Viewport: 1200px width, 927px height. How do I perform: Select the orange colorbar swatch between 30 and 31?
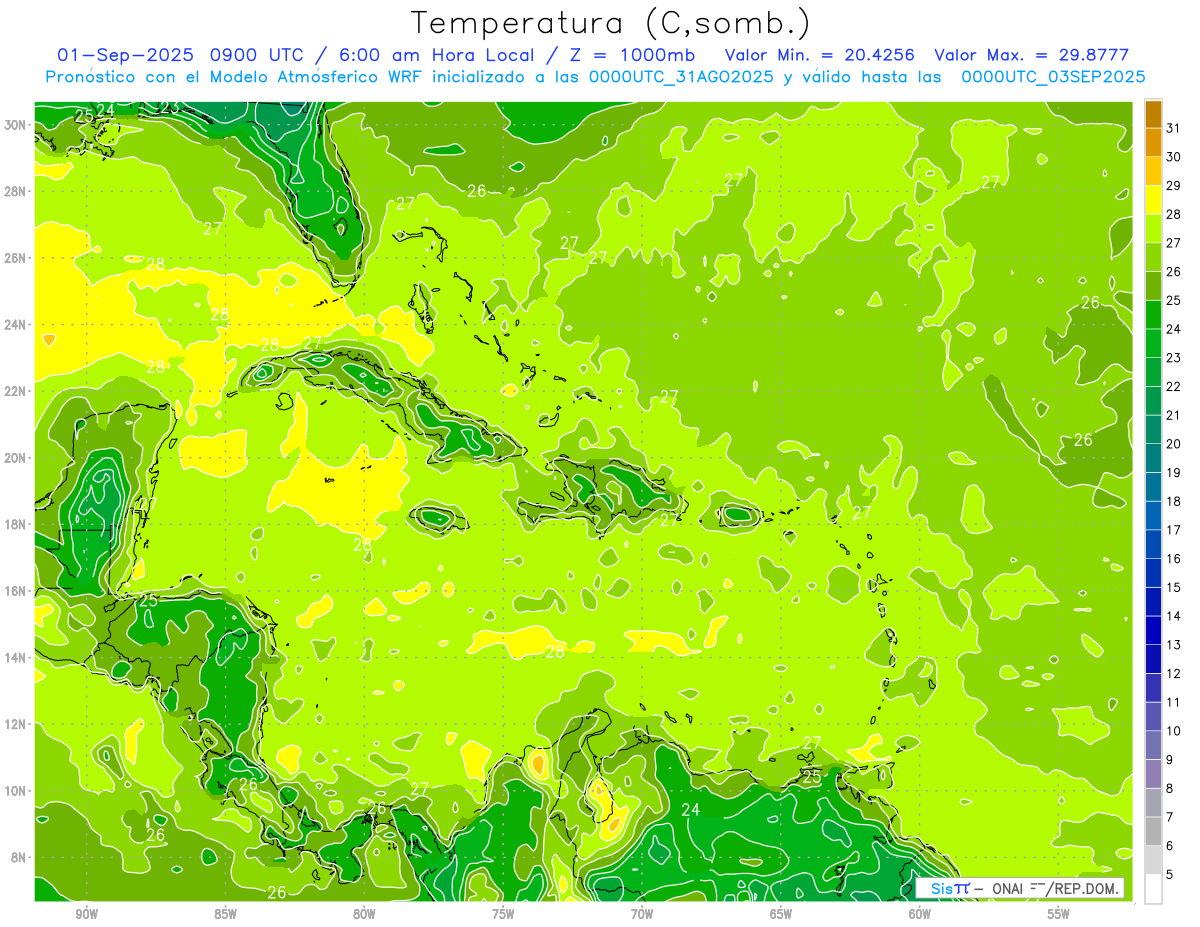(1153, 142)
